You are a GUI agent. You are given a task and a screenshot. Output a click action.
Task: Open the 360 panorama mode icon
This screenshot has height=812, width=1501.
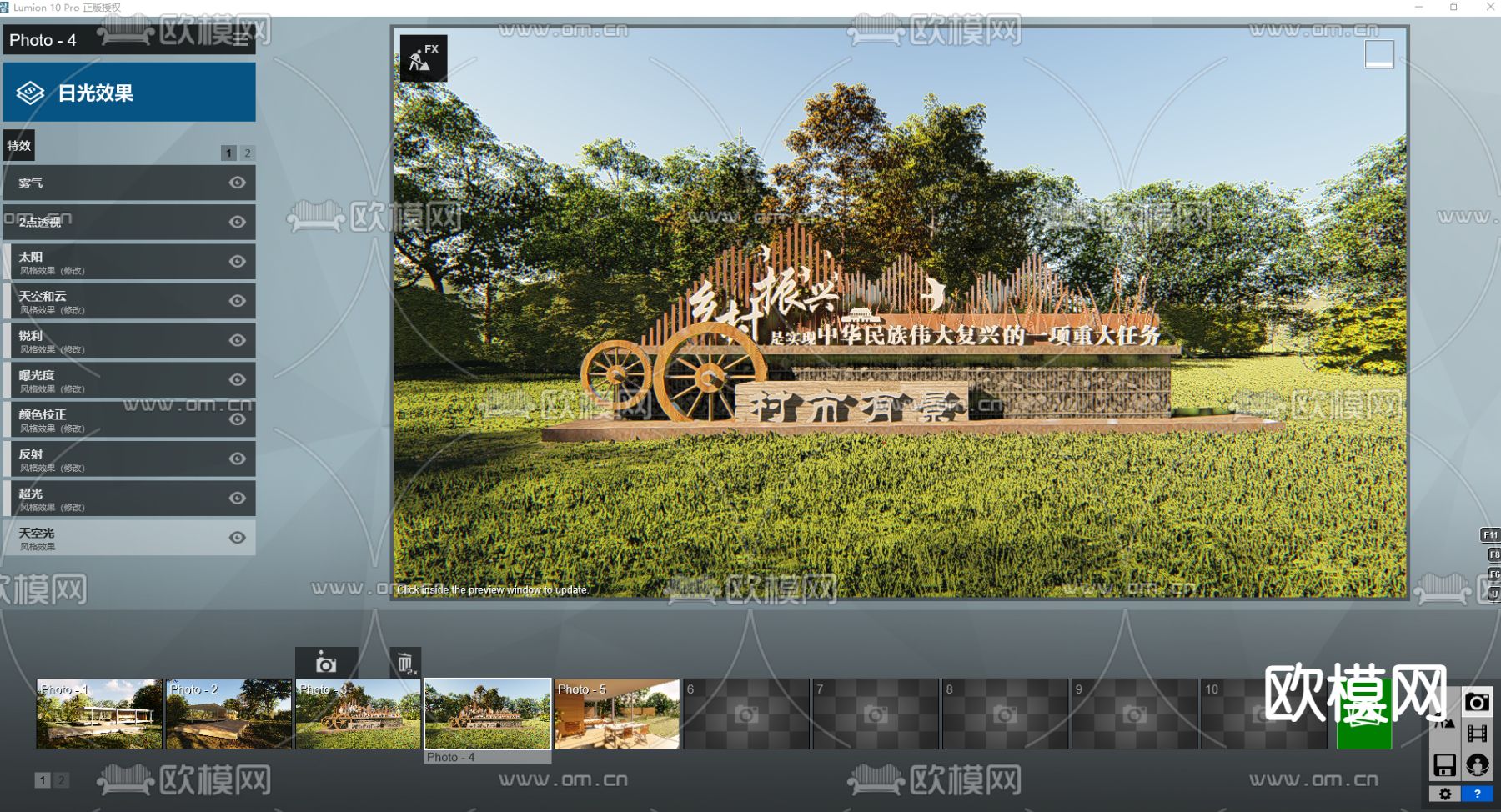pos(1477,764)
